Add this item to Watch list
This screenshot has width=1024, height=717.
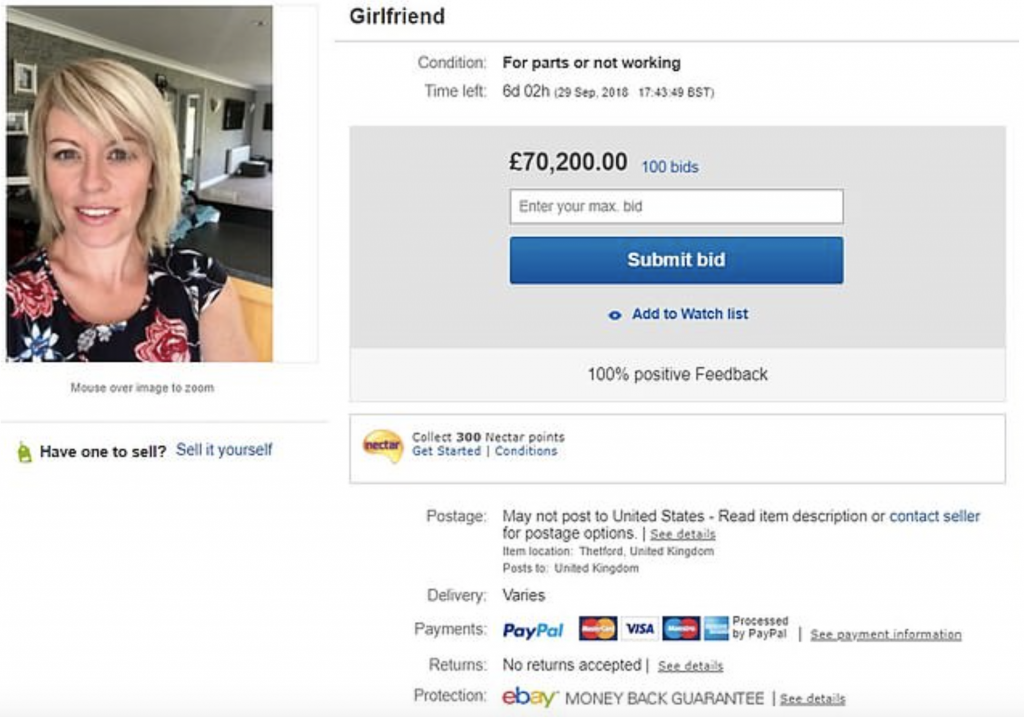pos(688,313)
